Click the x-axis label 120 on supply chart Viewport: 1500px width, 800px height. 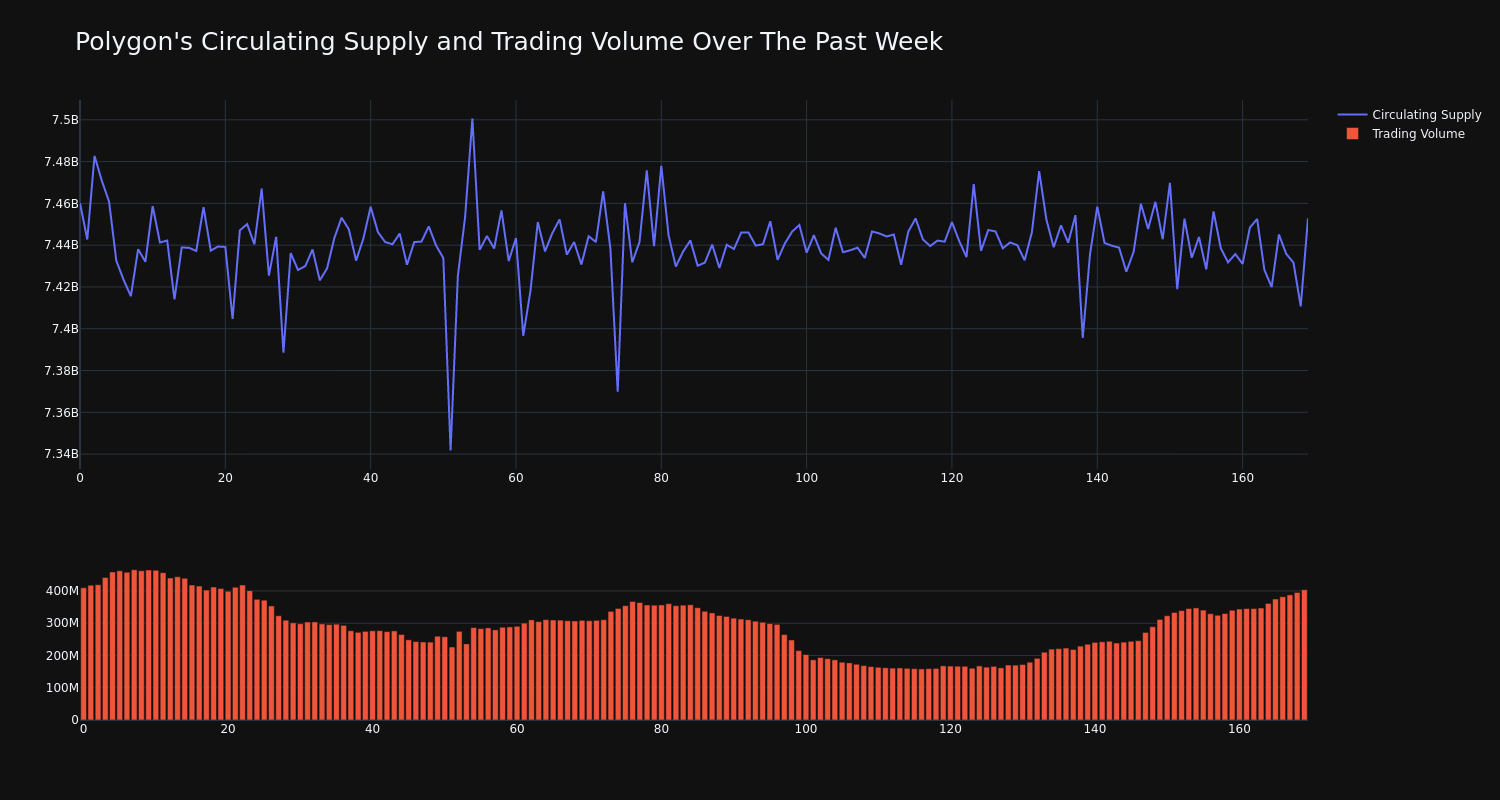(x=952, y=478)
